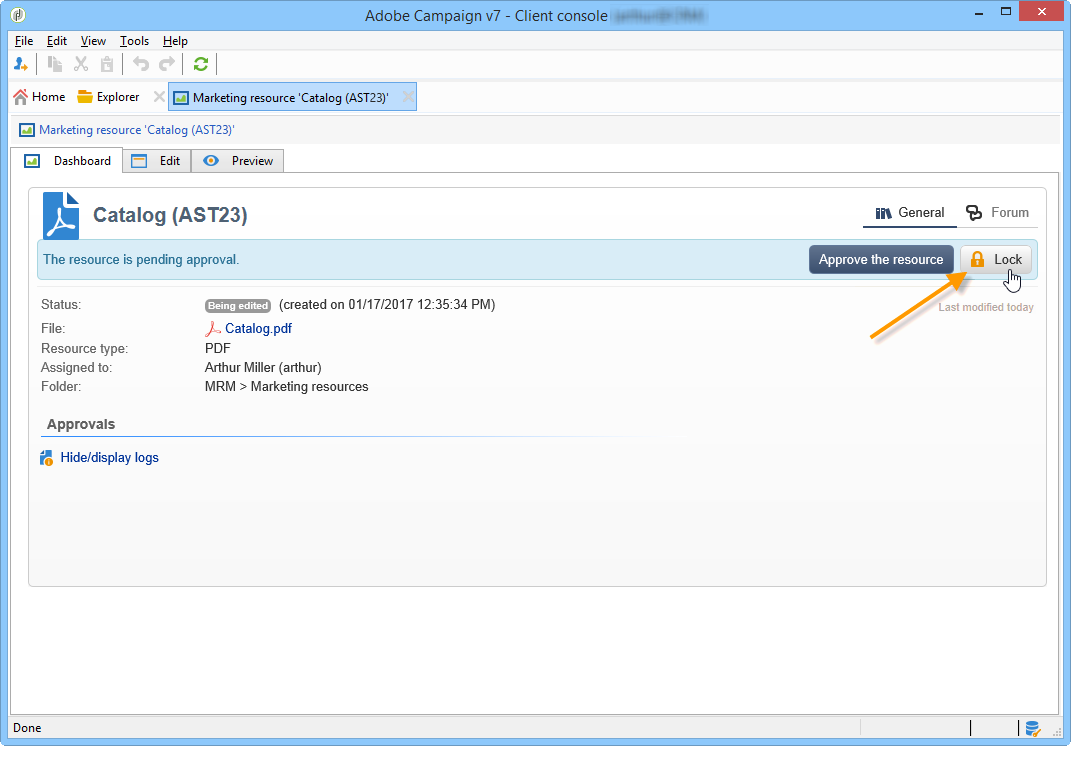The image size is (1089, 773).
Task: Click the 'Done' status bar text
Action: click(27, 728)
